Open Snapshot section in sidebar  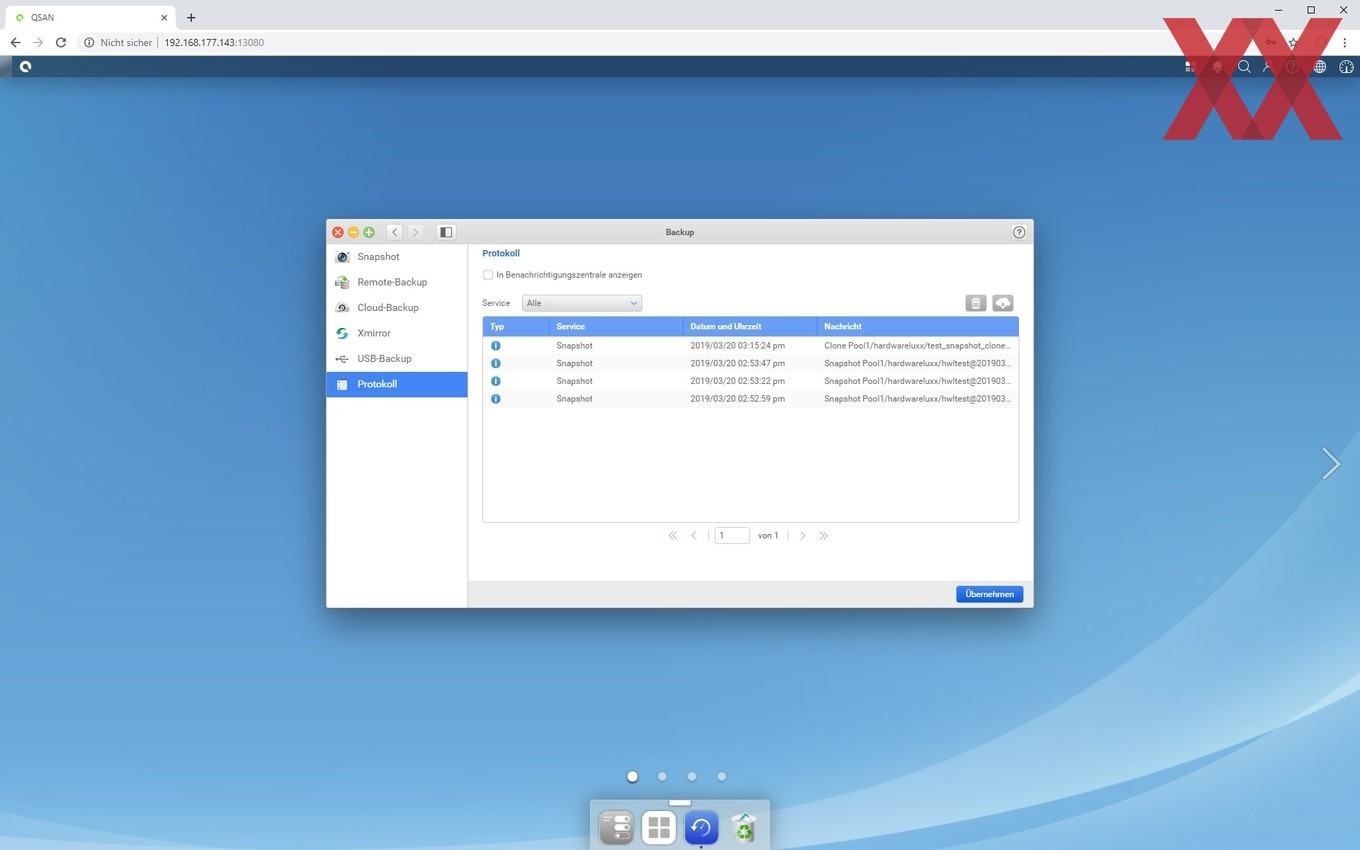tap(397, 257)
